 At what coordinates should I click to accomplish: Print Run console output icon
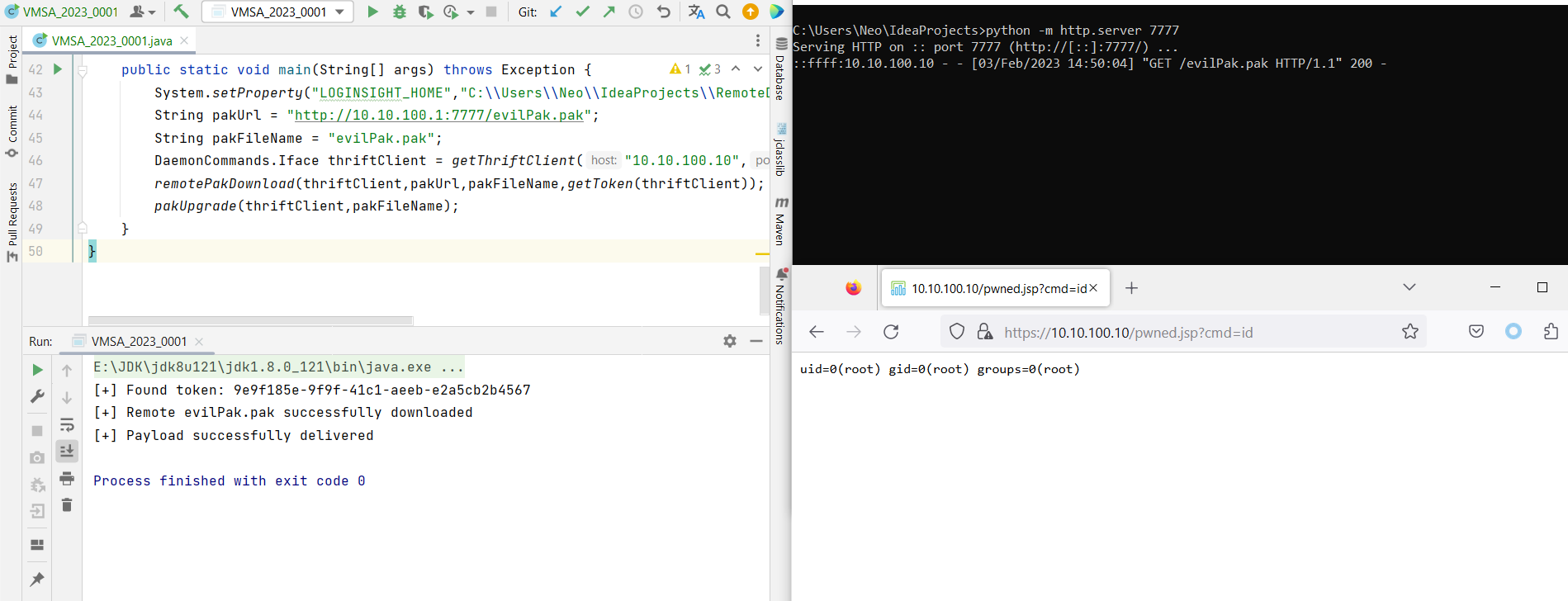67,479
